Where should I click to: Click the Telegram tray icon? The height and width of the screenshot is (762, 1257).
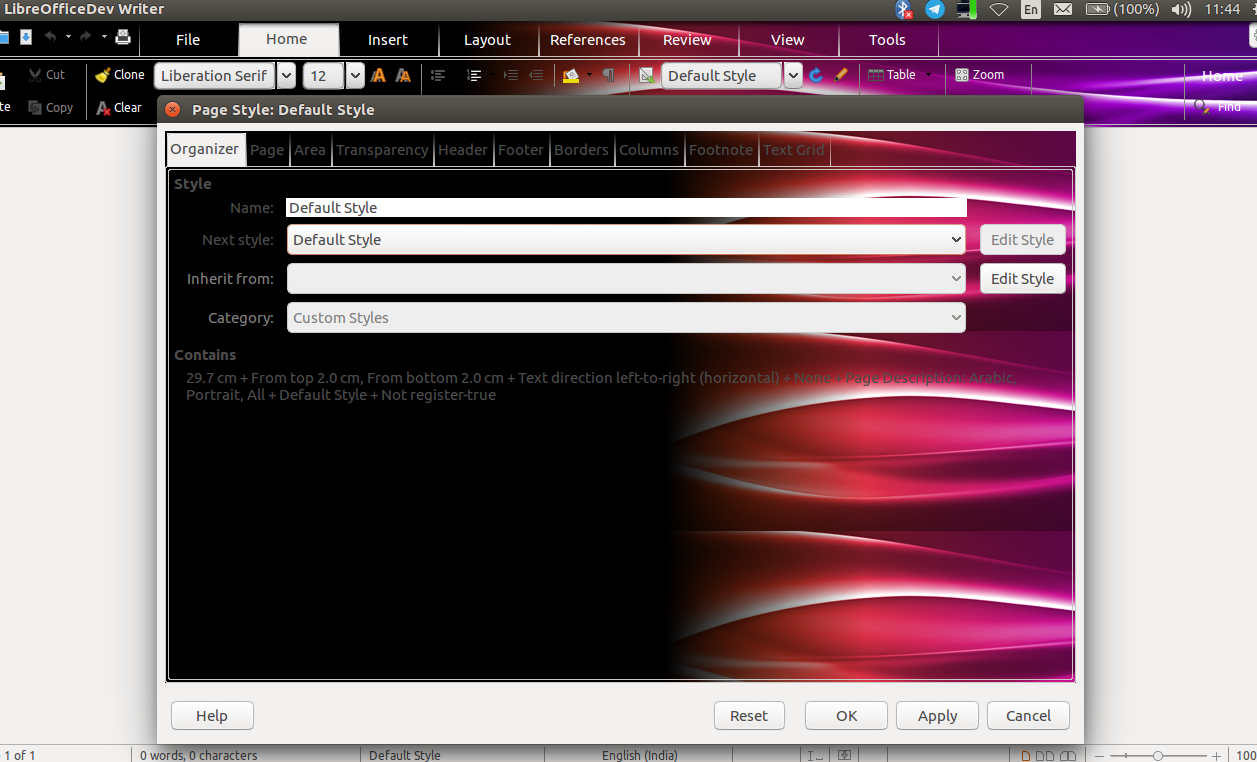[x=935, y=9]
